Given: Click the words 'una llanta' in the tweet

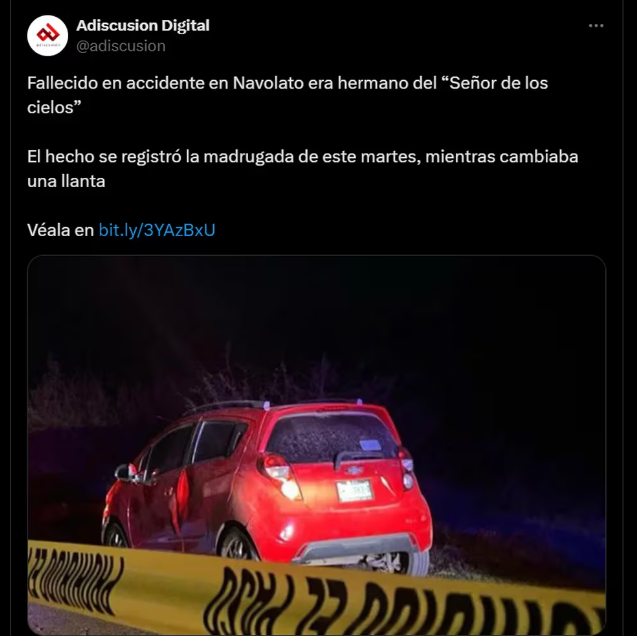Looking at the screenshot, I should (66, 181).
